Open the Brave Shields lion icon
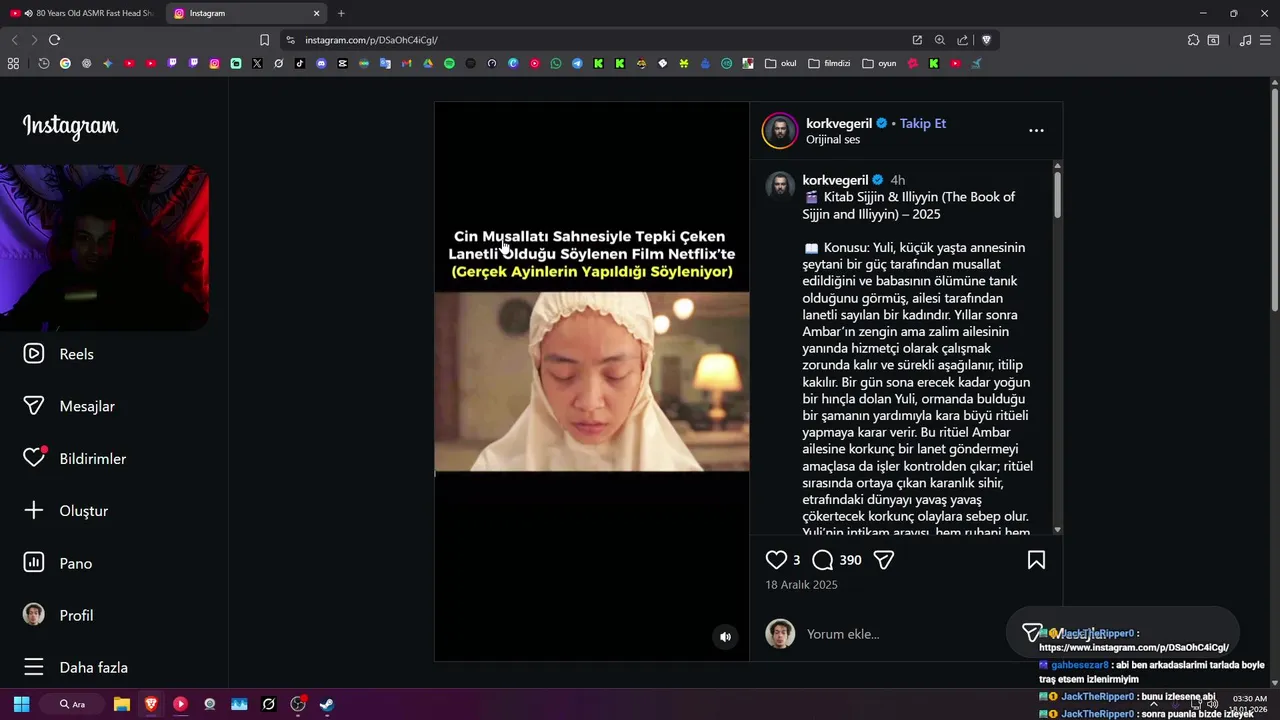Viewport: 1280px width, 720px height. point(986,40)
